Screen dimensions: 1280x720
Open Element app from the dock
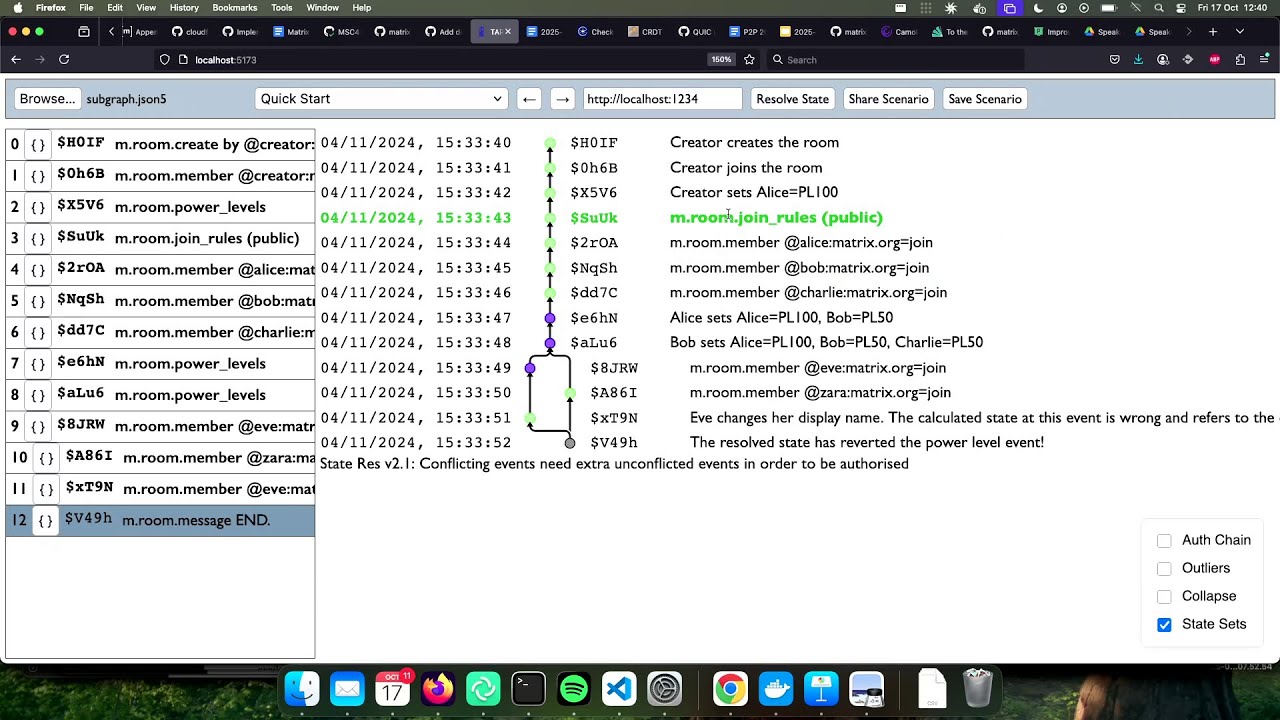point(483,689)
